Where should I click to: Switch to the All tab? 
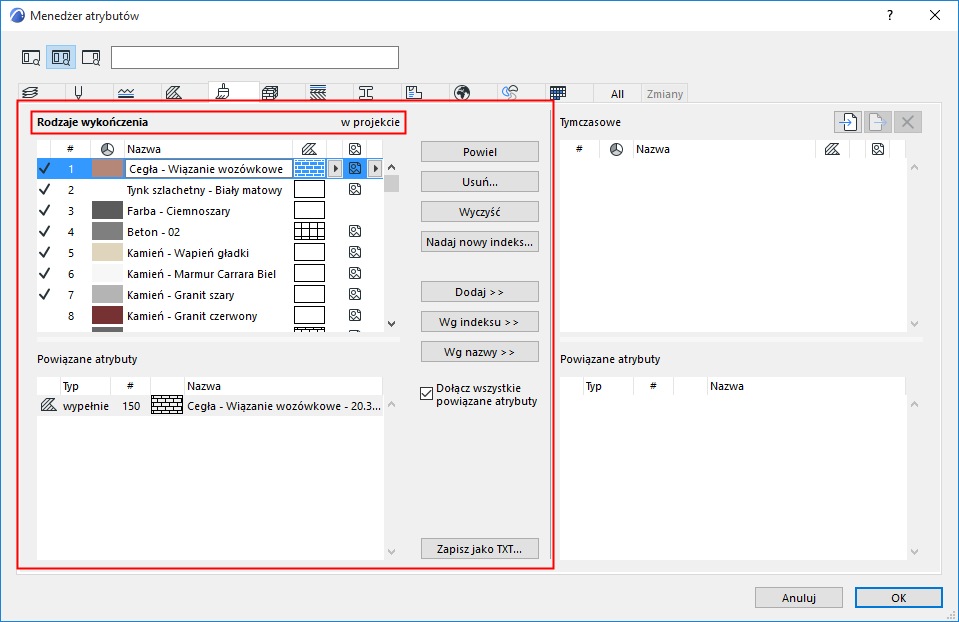tap(617, 94)
